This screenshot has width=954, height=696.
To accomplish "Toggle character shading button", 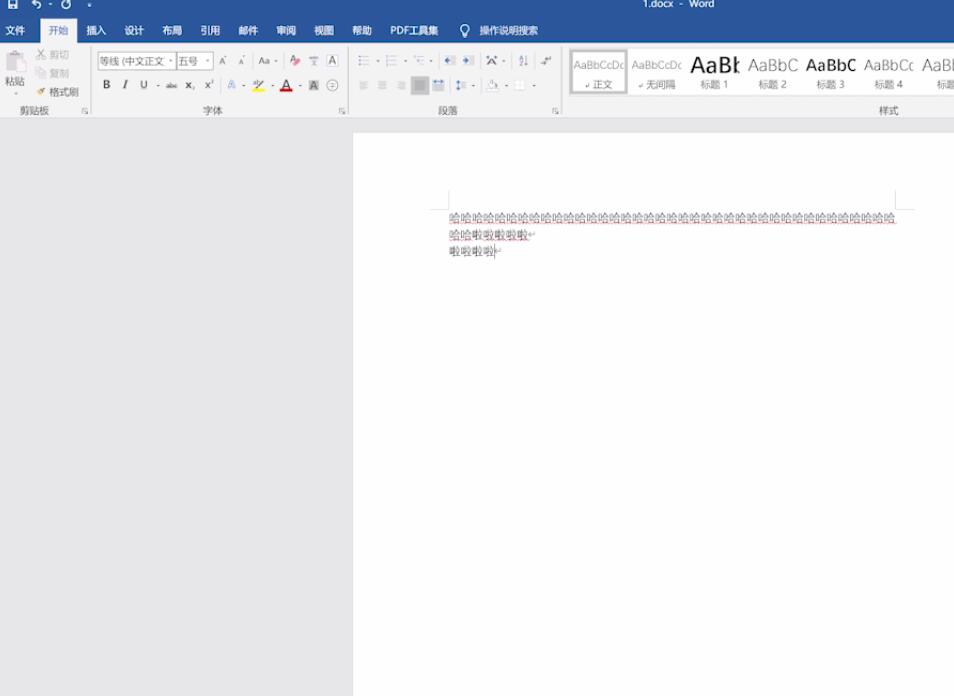I will tap(314, 86).
